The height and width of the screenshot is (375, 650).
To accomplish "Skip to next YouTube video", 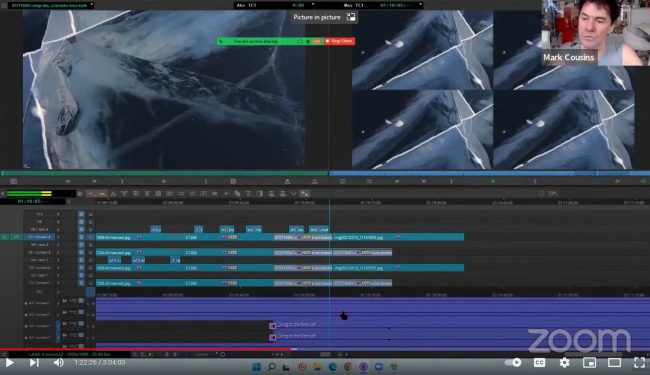I will click(34, 363).
